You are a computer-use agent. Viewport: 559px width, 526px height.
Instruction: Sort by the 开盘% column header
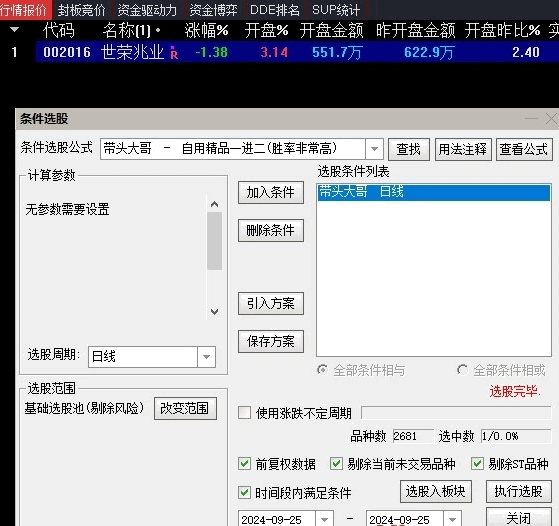coord(266,31)
